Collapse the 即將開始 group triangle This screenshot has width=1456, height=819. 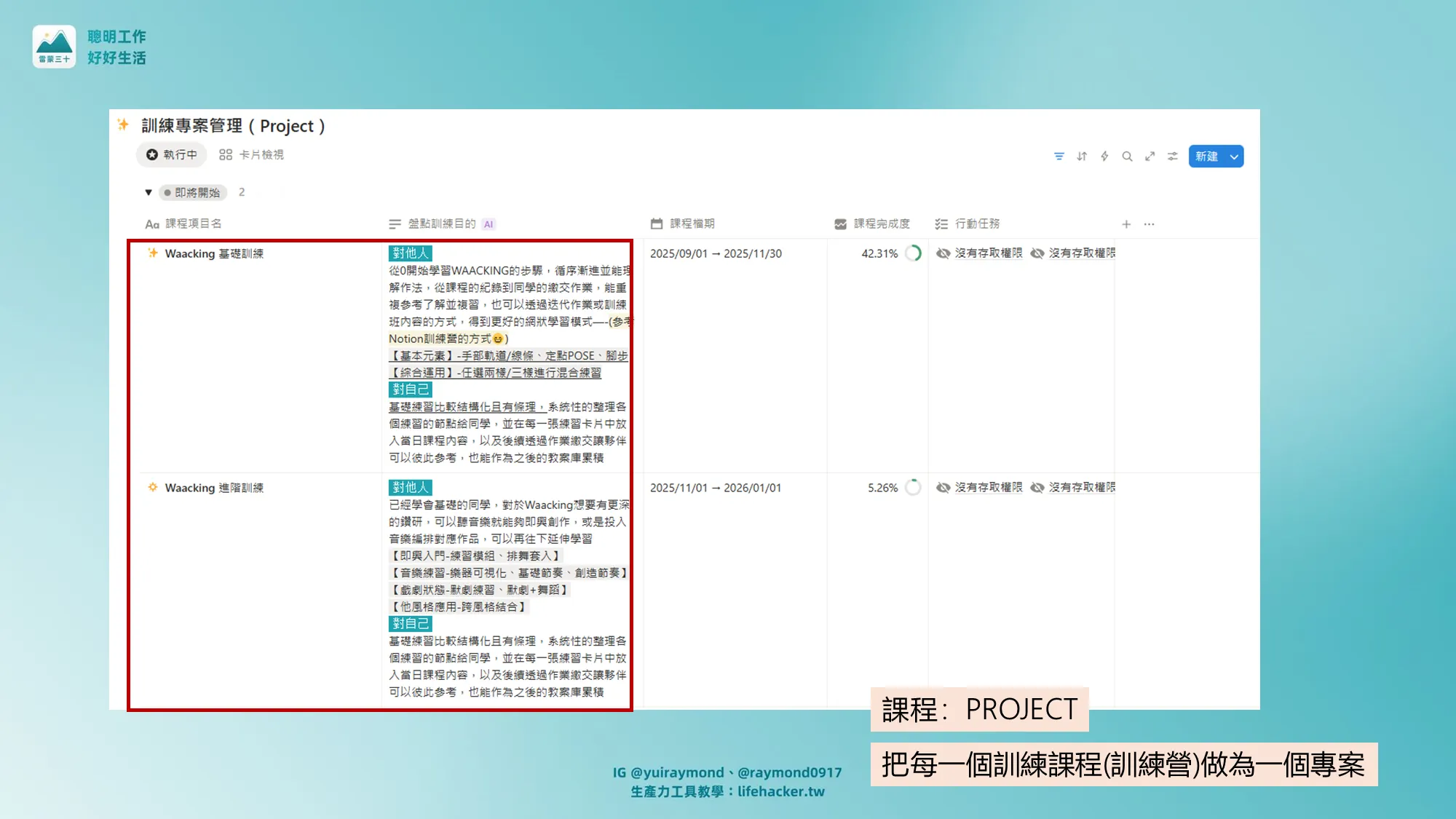pos(149,193)
